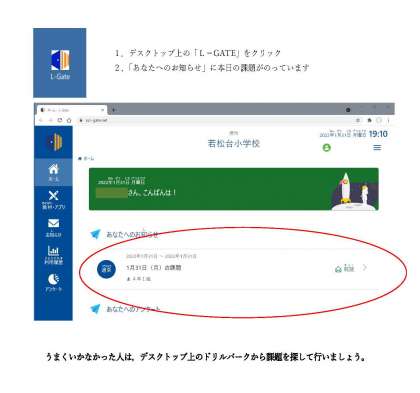Screen dimensions: 420x393
Task: Select the Home icon in the blue sidebar
Action: (53, 172)
